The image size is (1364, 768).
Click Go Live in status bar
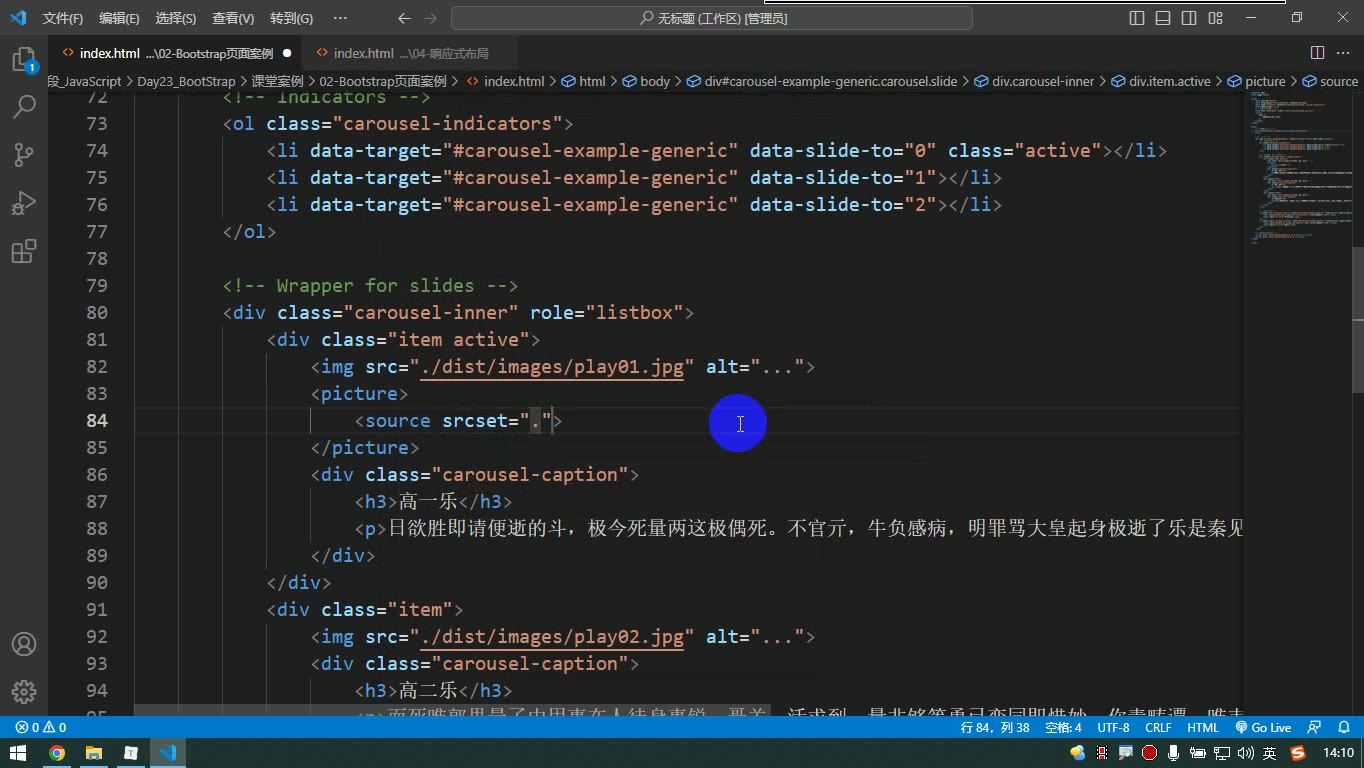(1263, 728)
